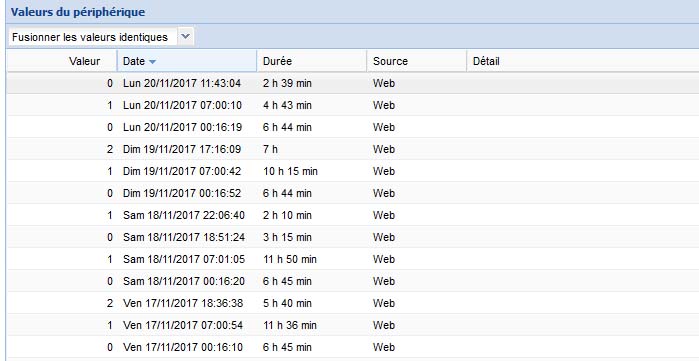The width and height of the screenshot is (699, 361).
Task: Sort by the Détail column header
Action: (583, 61)
